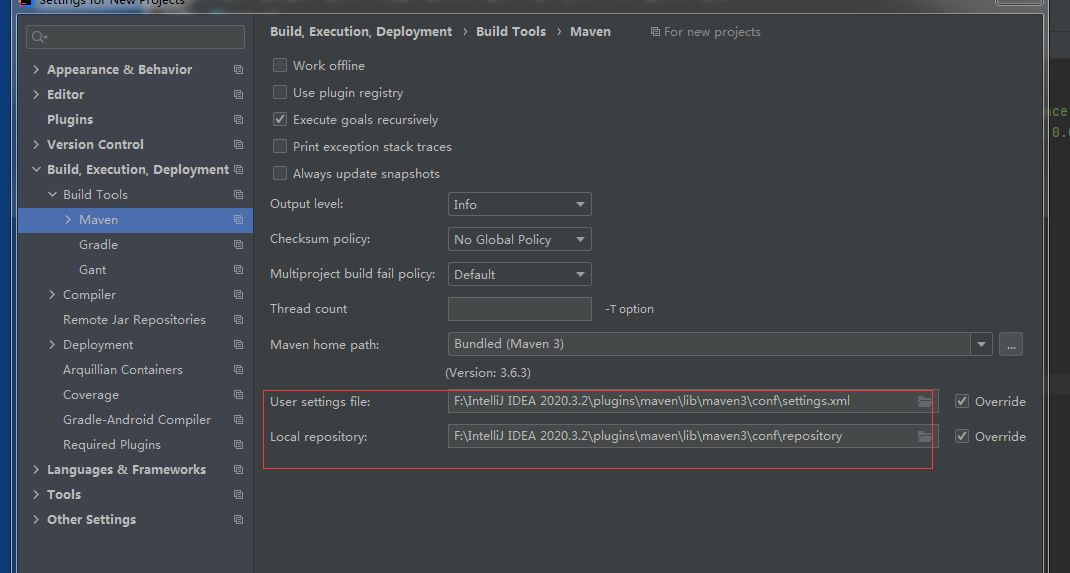
Task: Open Multiproject build fail policy dropdown
Action: pos(520,274)
